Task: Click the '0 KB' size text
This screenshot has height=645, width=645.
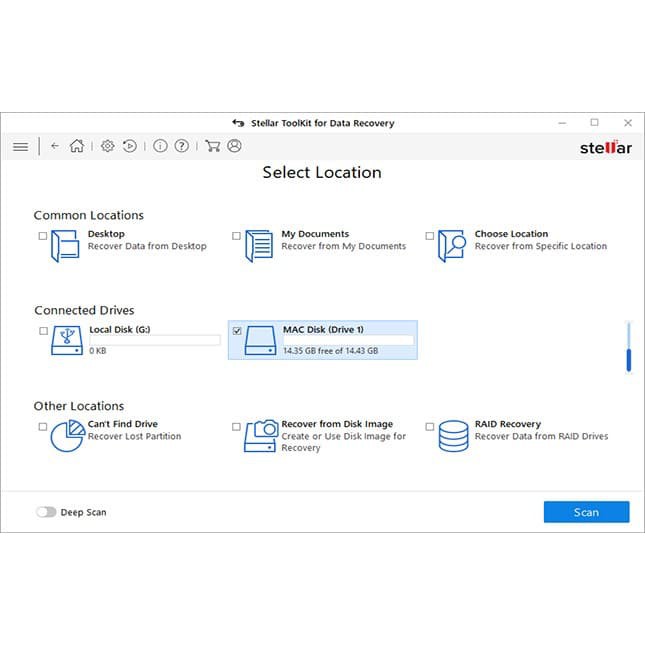Action: (x=98, y=351)
